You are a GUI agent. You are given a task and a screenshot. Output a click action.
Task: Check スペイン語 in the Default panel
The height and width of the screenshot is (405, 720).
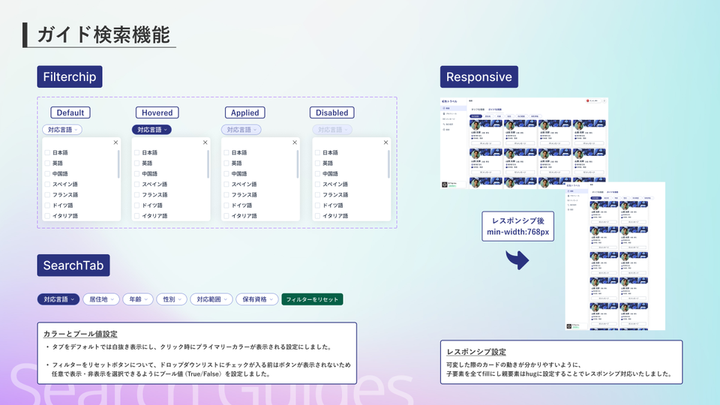pos(47,184)
